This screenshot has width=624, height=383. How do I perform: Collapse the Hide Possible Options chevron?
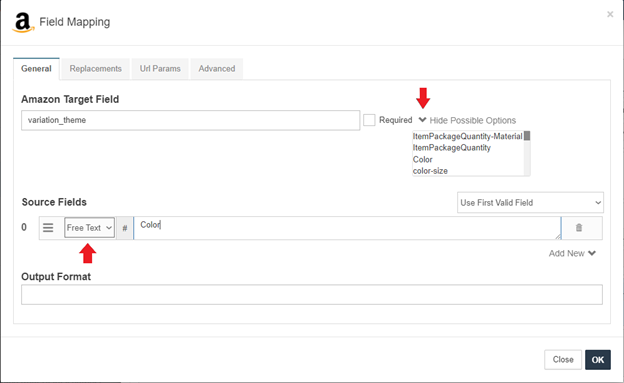click(422, 120)
